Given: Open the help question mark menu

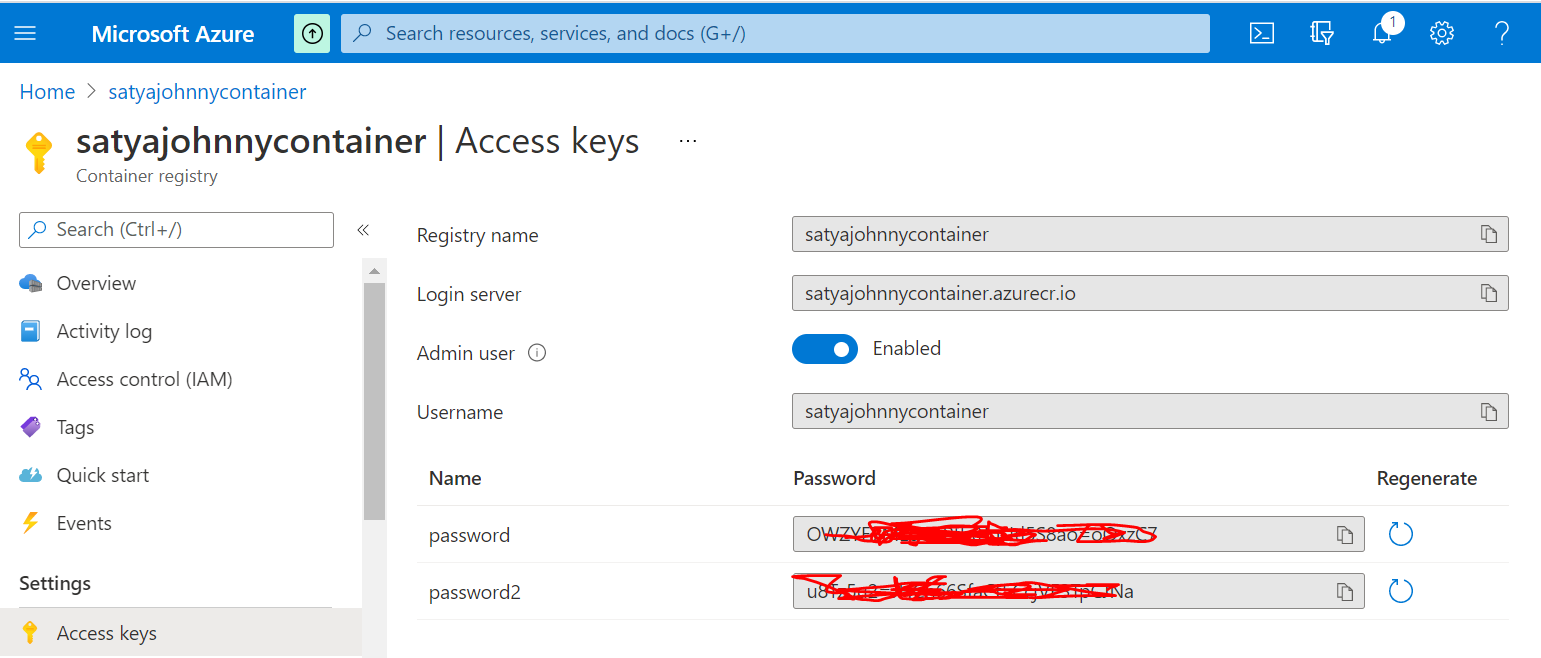Looking at the screenshot, I should coord(1501,33).
